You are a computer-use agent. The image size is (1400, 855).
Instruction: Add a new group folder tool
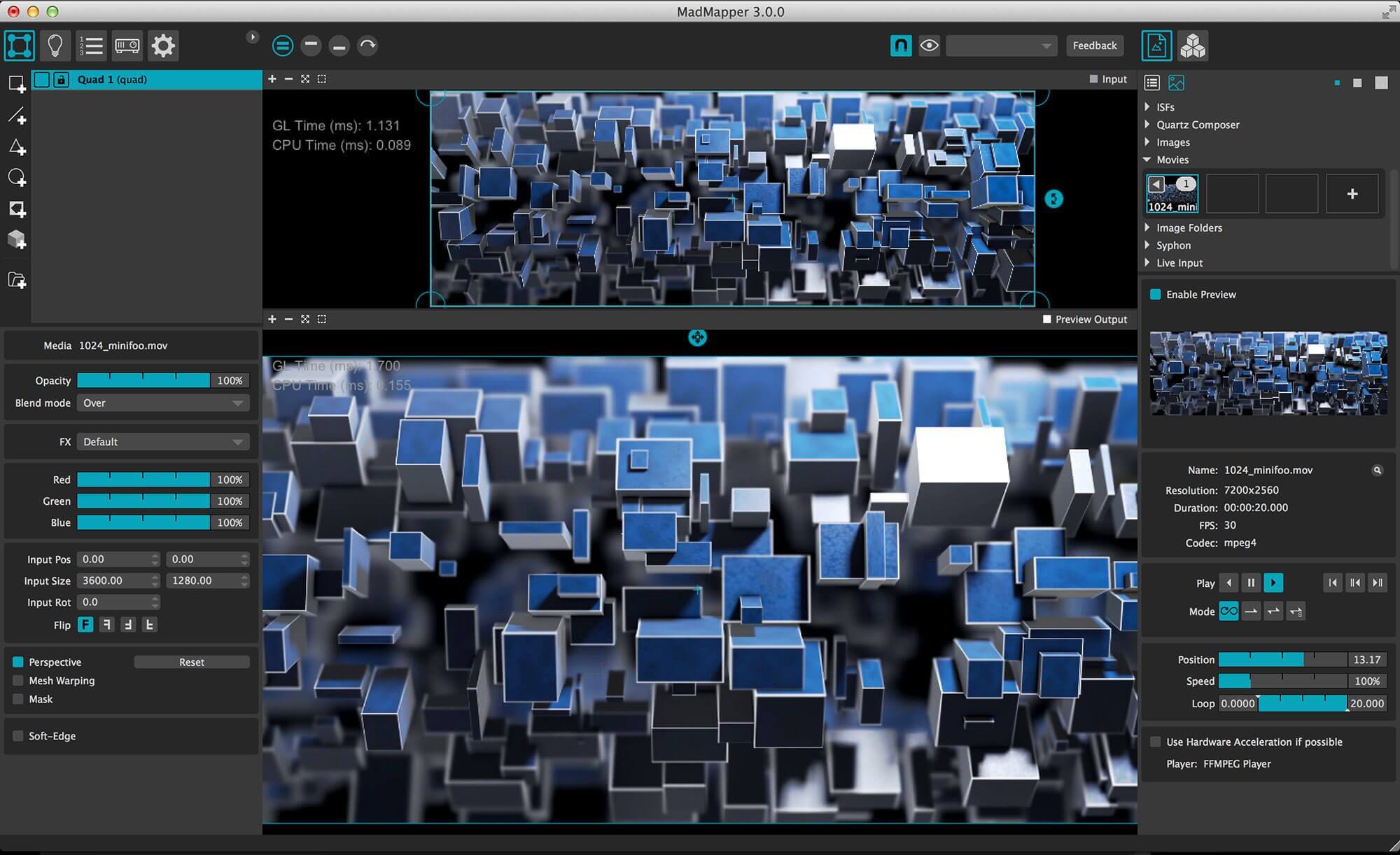[17, 280]
